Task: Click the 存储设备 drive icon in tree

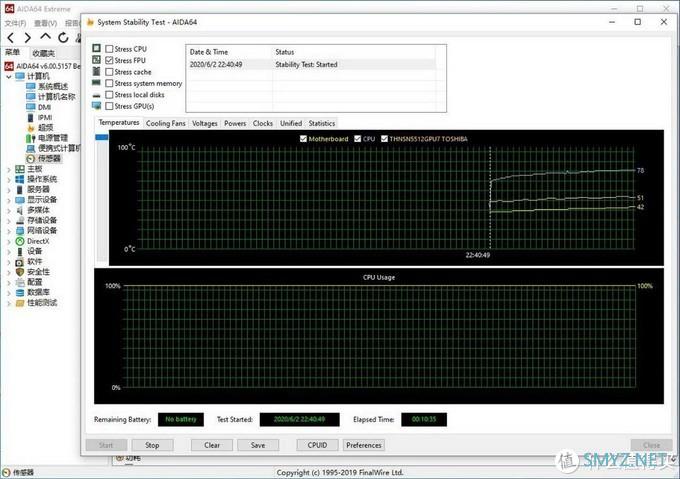Action: pyautogui.click(x=20, y=220)
